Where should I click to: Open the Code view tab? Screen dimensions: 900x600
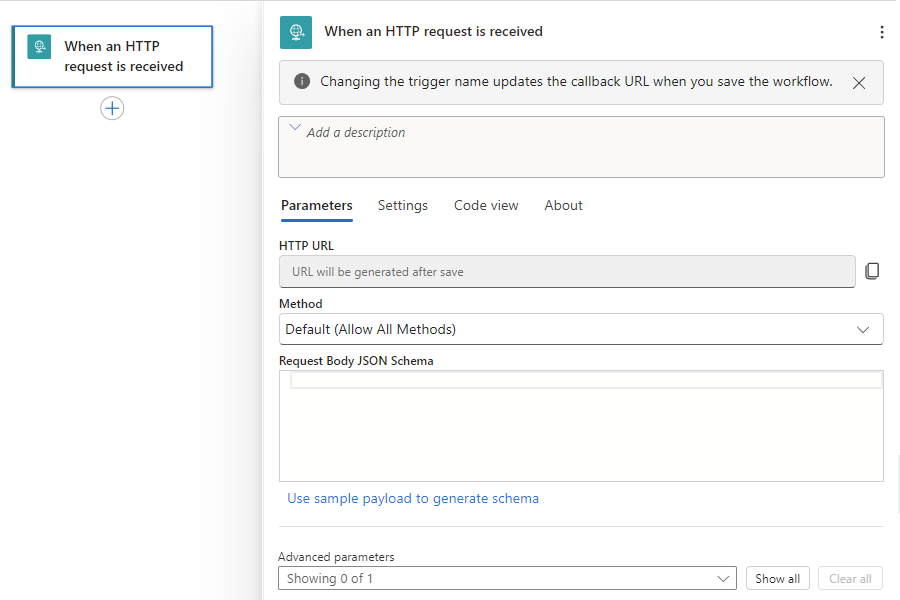point(486,205)
